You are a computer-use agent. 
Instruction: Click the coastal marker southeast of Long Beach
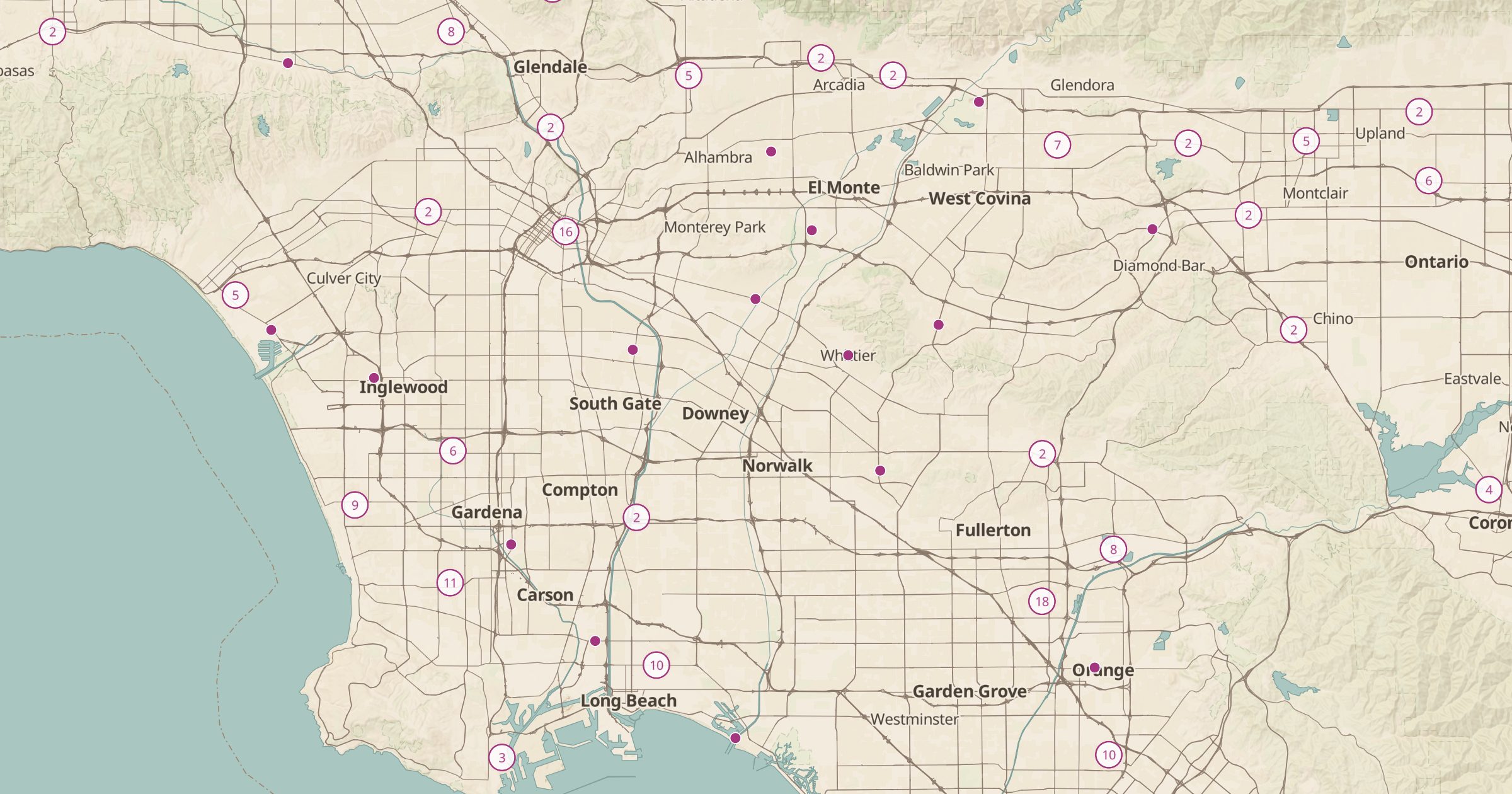click(735, 738)
